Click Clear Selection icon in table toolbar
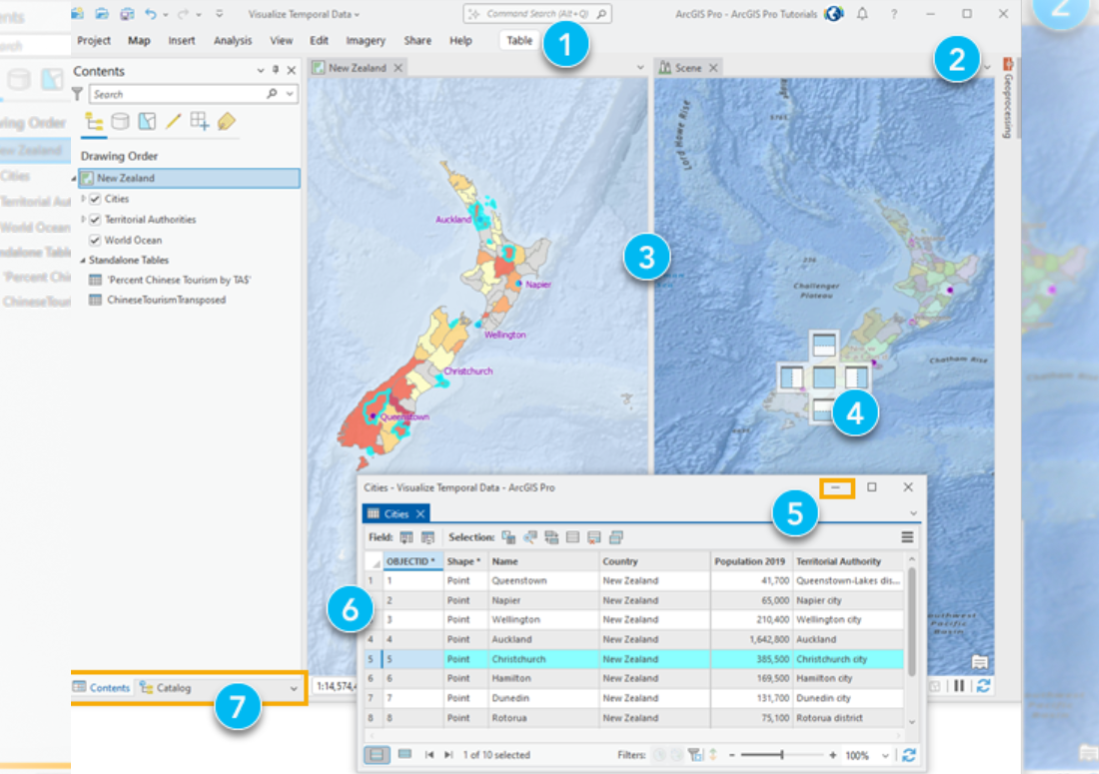This screenshot has height=774, width=1099. click(x=573, y=537)
